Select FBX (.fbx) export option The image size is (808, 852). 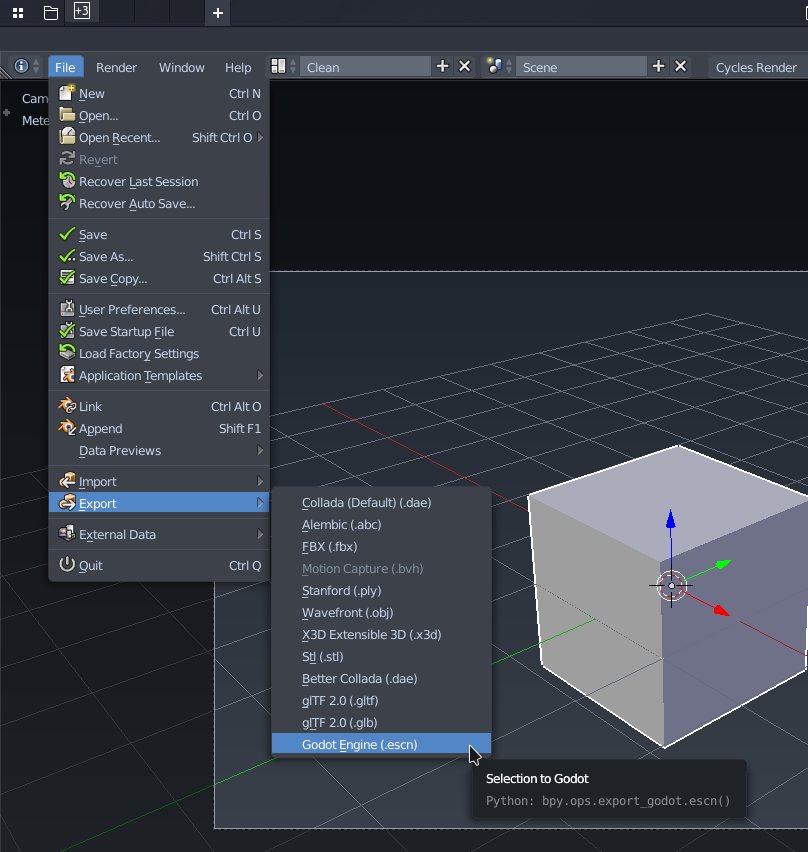(x=381, y=547)
